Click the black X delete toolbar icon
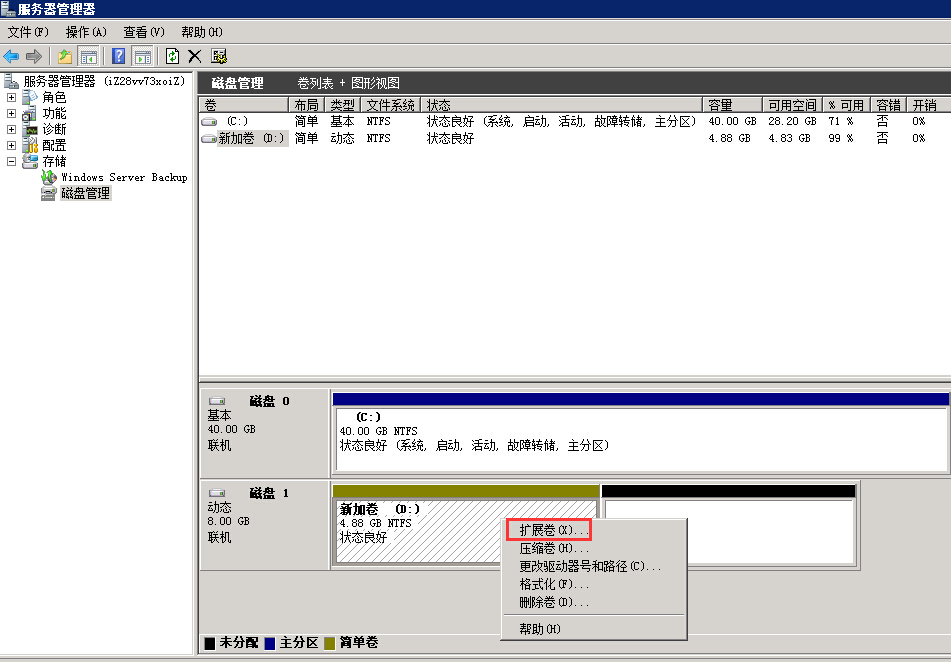The image size is (951, 662). [x=195, y=56]
